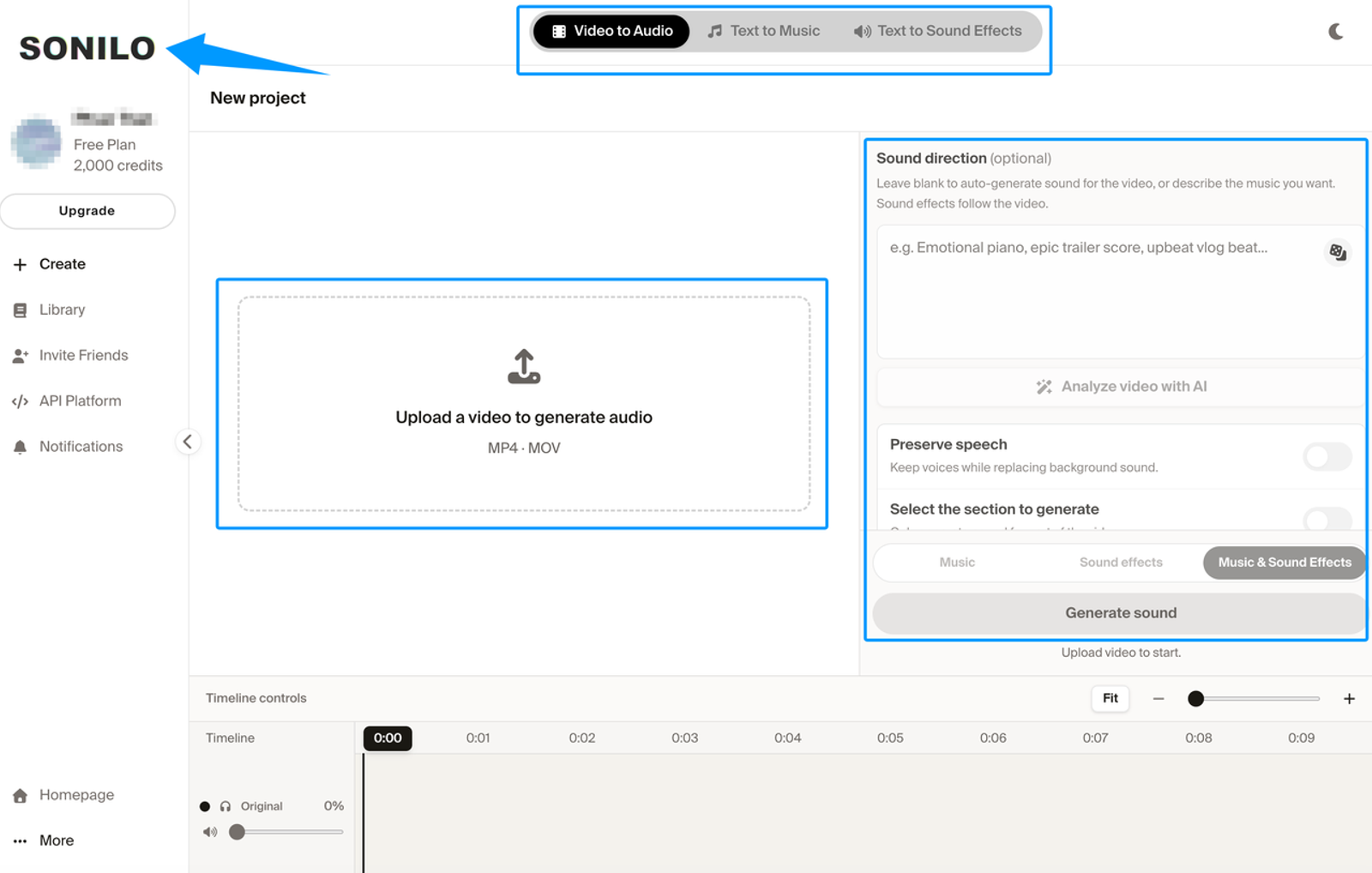The width and height of the screenshot is (1372, 873).
Task: Toggle dark mode moon icon
Action: tap(1336, 32)
